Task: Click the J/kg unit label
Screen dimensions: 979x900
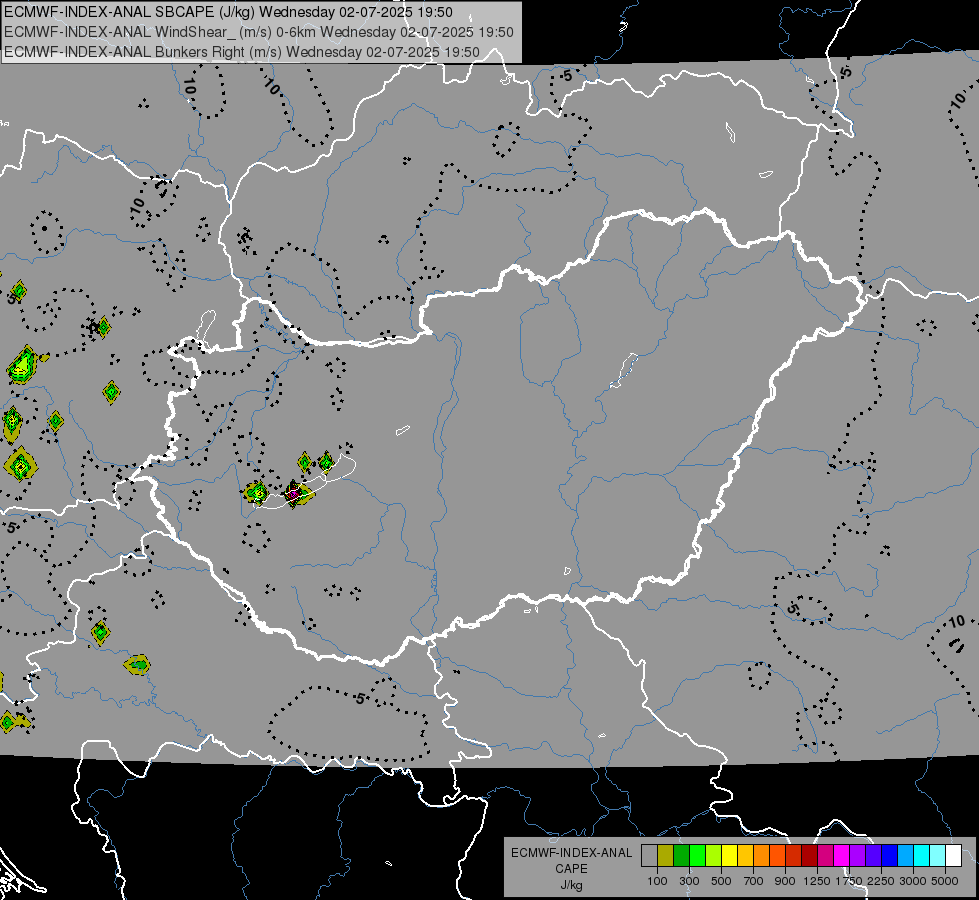Action: pyautogui.click(x=571, y=885)
